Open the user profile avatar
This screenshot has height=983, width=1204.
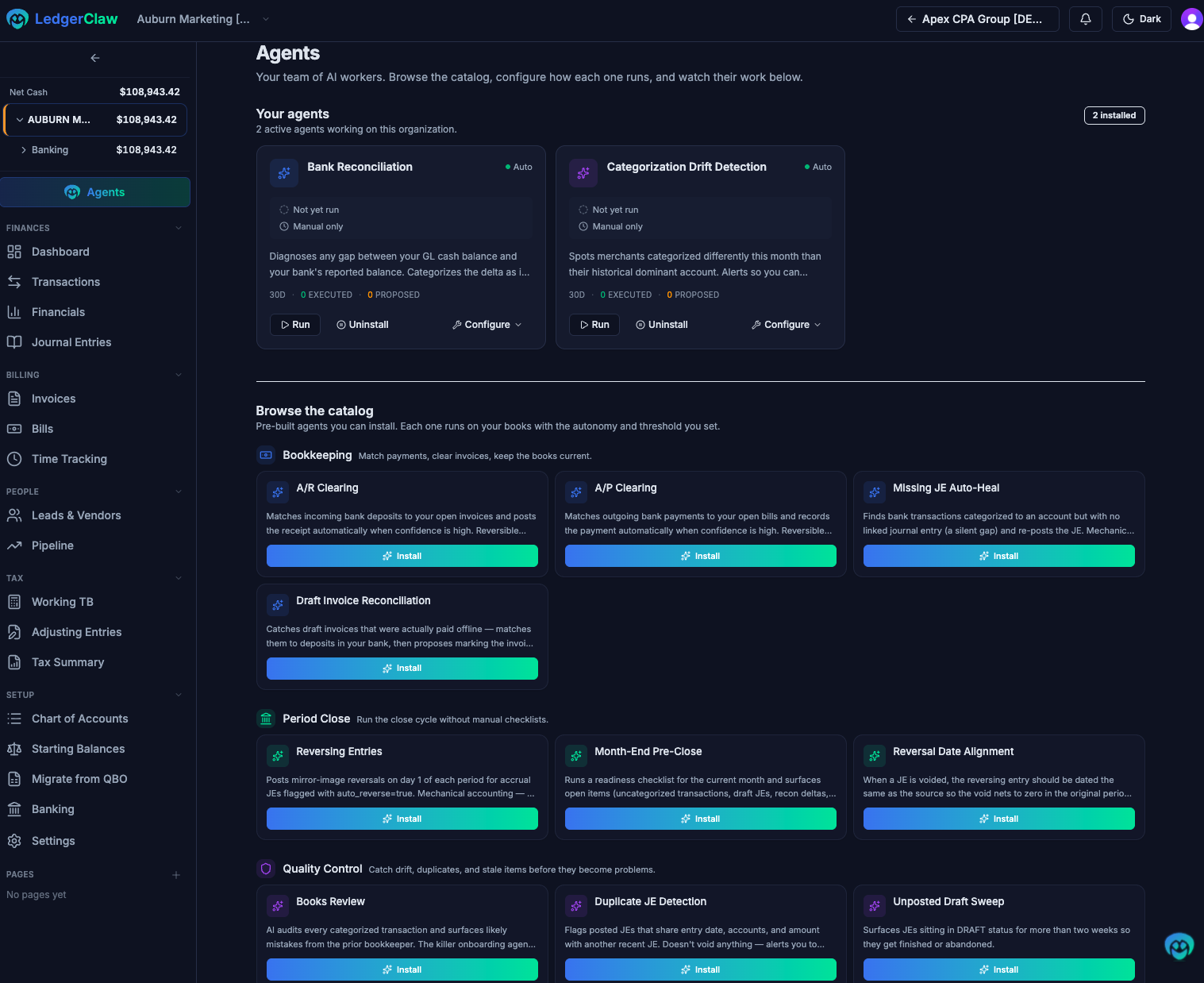(x=1191, y=19)
